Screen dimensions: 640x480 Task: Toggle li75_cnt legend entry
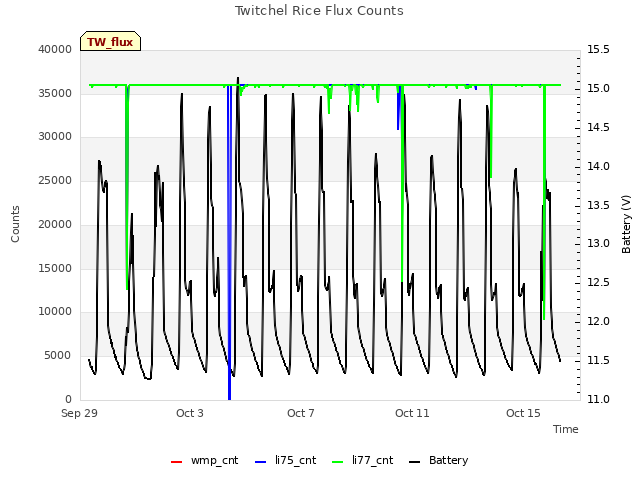285,460
